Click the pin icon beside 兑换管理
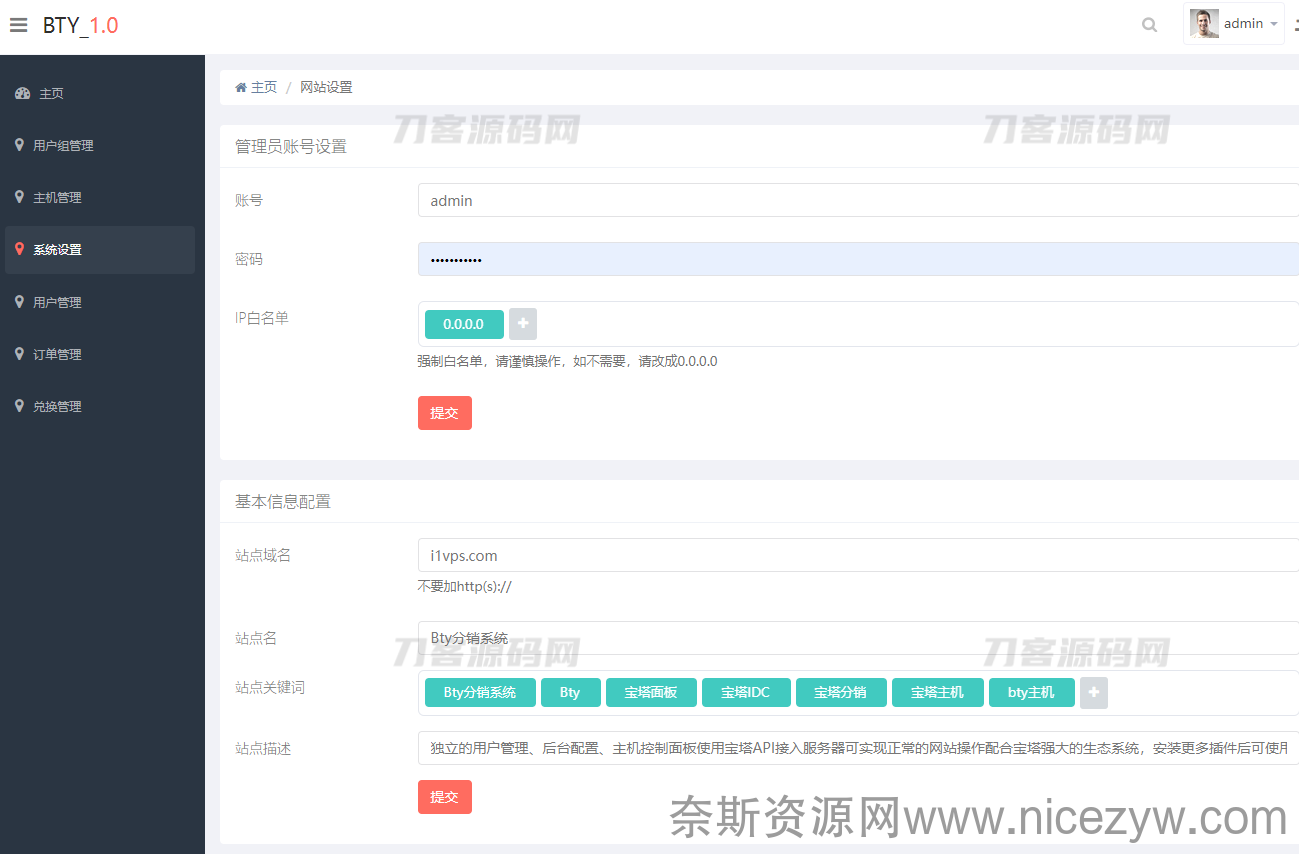The image size is (1299, 854). [x=19, y=405]
